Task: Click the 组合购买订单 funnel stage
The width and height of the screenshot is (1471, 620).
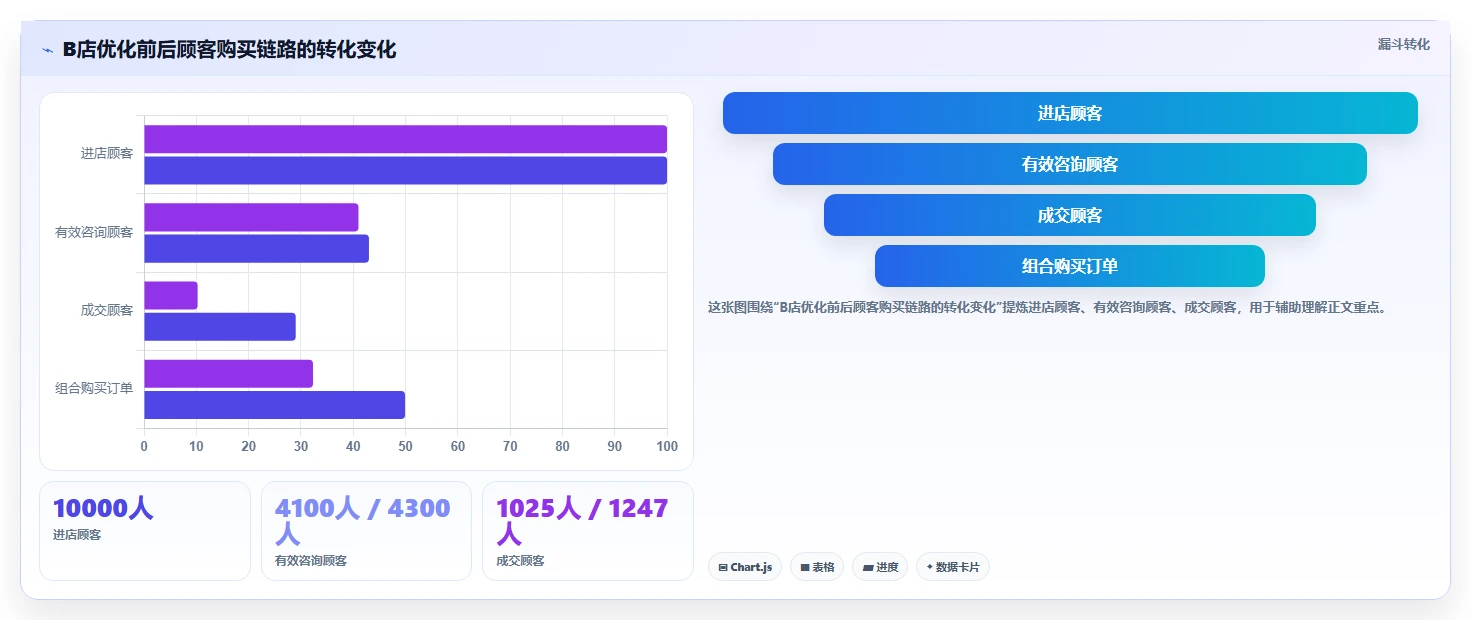Action: click(1070, 266)
